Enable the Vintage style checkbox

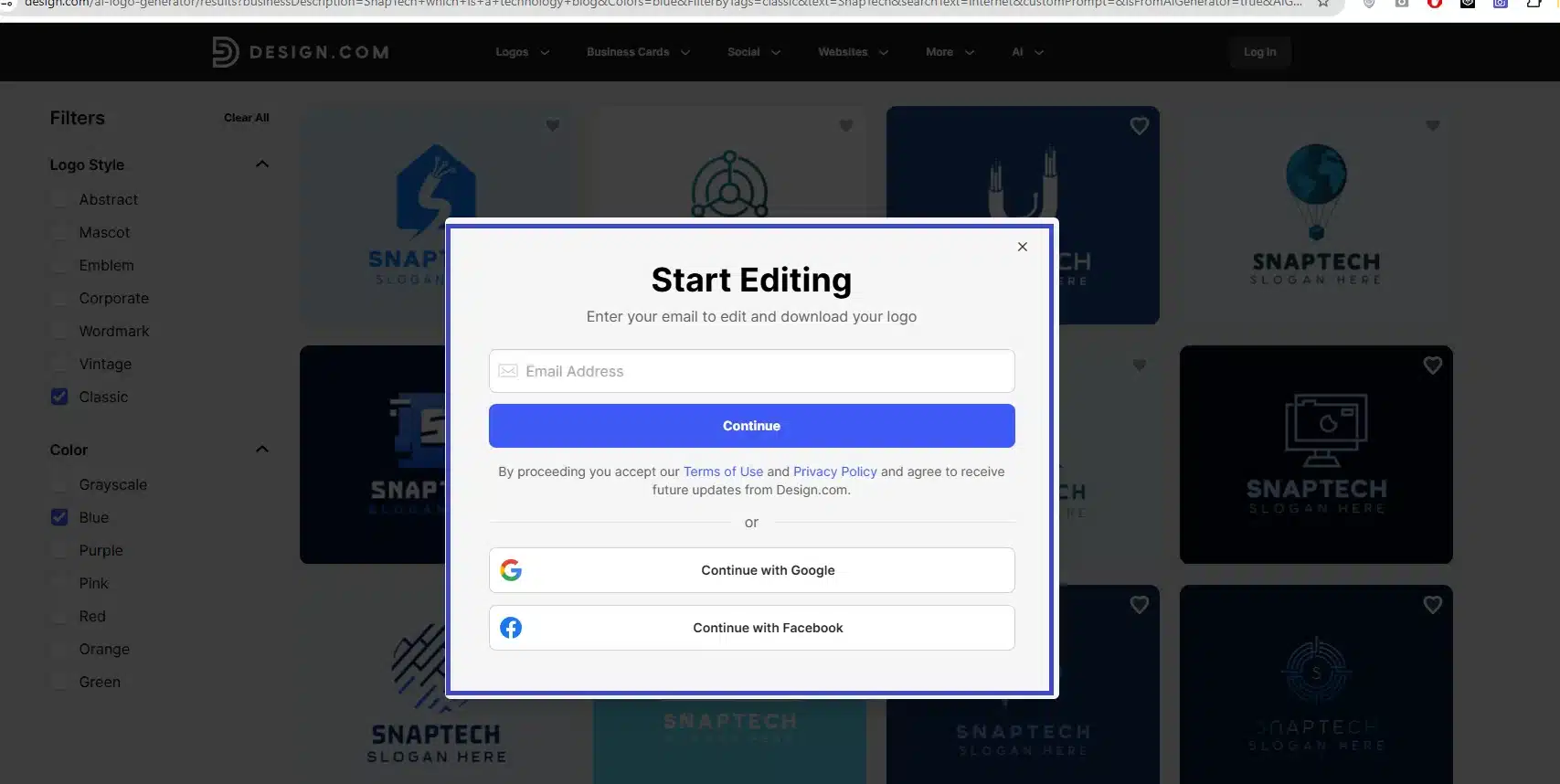point(59,364)
